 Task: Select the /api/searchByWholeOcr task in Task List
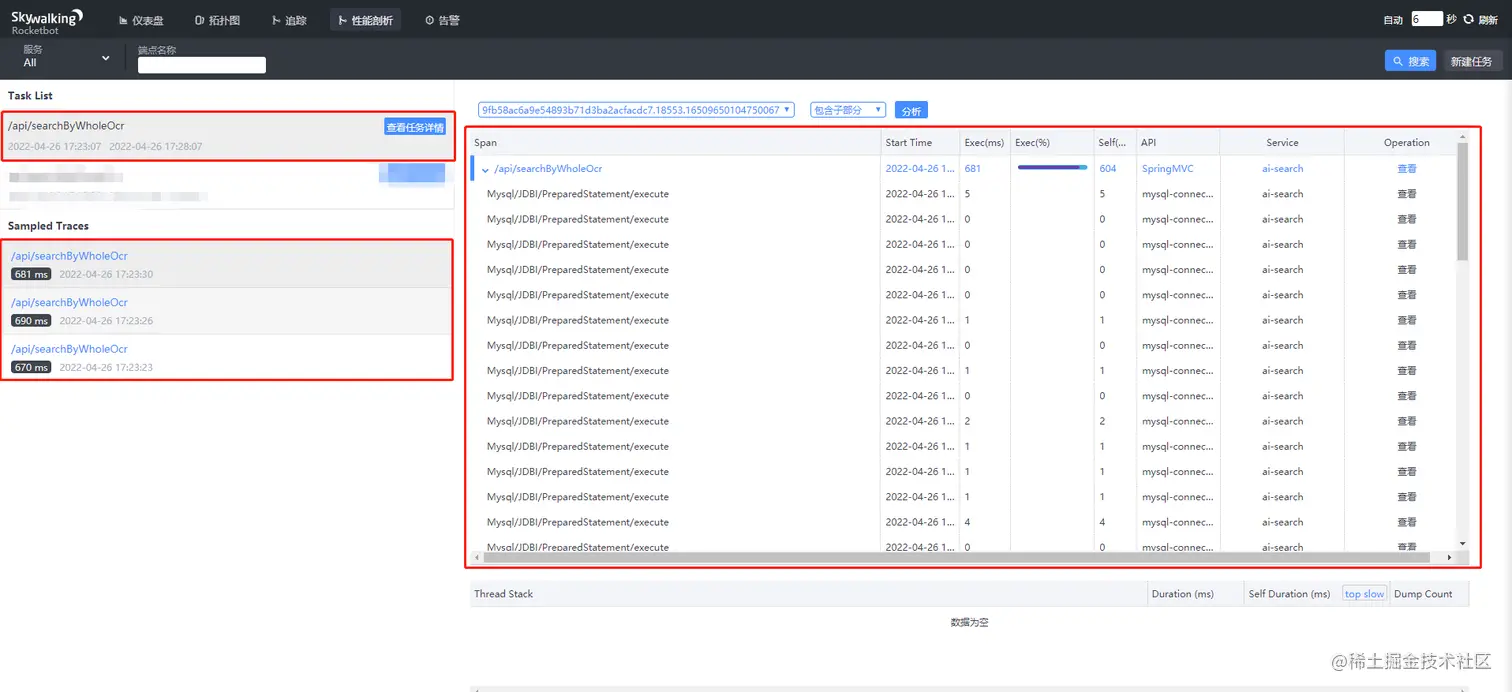(227, 136)
